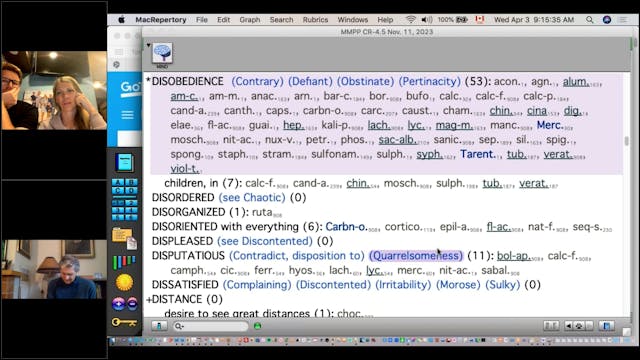Follow the (Defiant) cross-reference link
The image size is (640, 360).
[310, 81]
